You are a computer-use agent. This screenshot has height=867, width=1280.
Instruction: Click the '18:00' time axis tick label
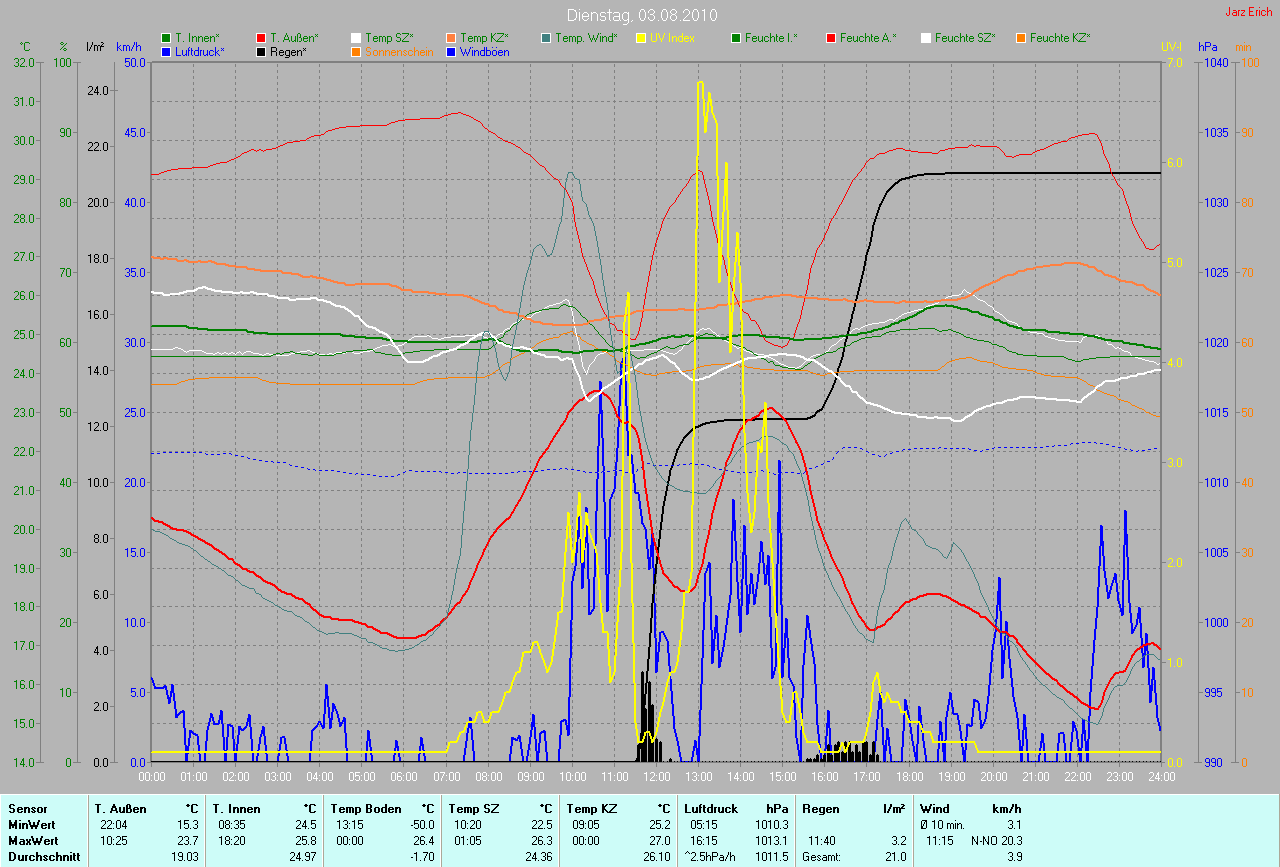pos(909,776)
